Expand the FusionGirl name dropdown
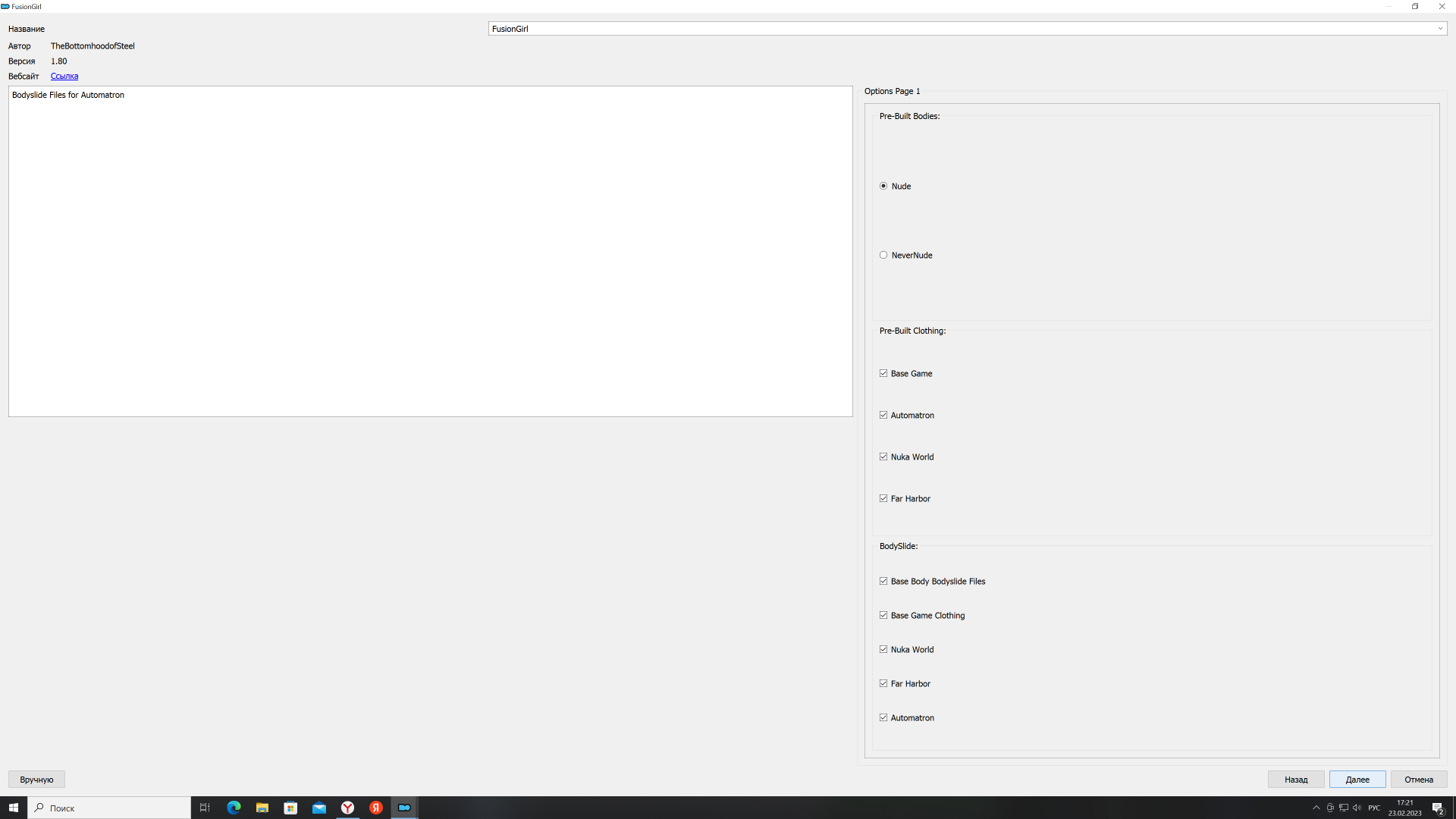1456x819 pixels. pos(1439,29)
